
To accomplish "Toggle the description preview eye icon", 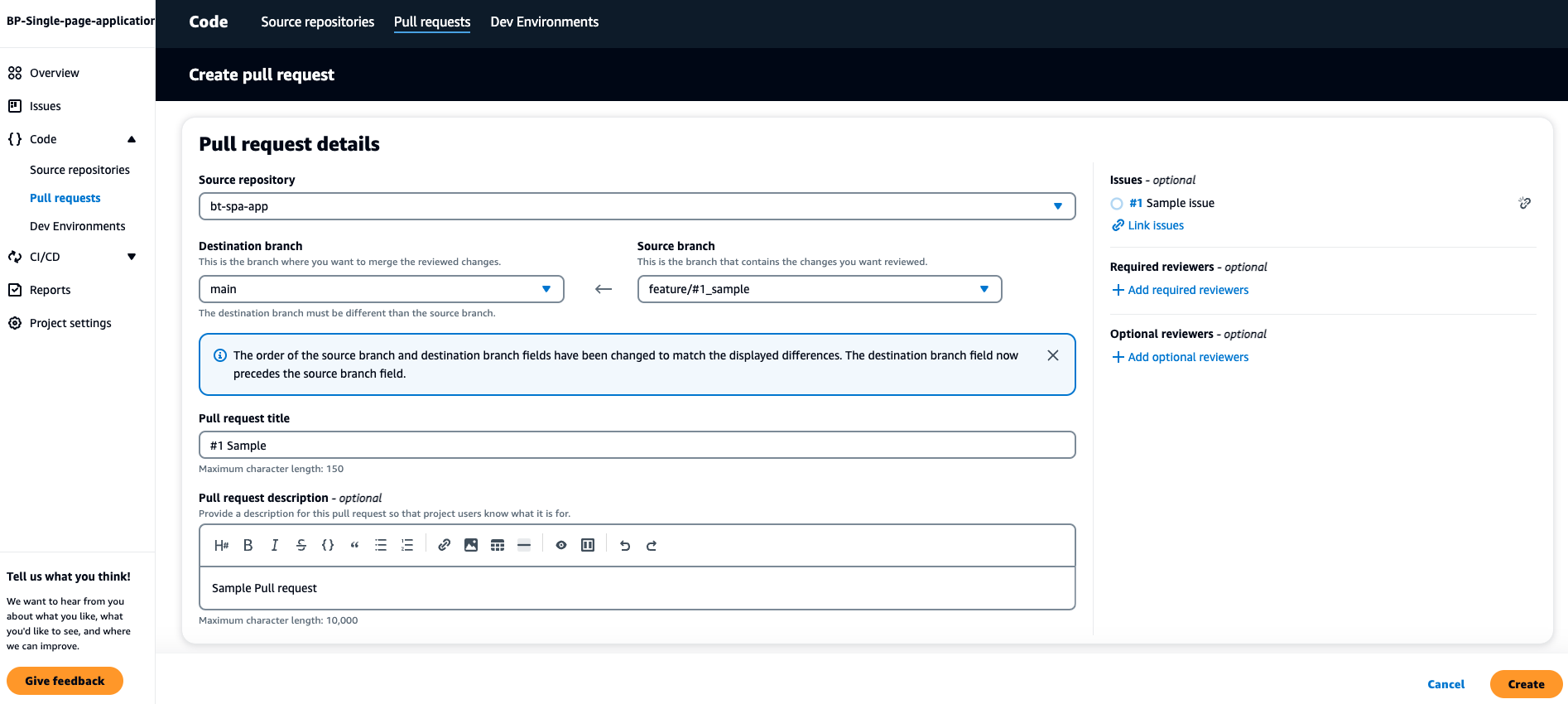I will 561,545.
